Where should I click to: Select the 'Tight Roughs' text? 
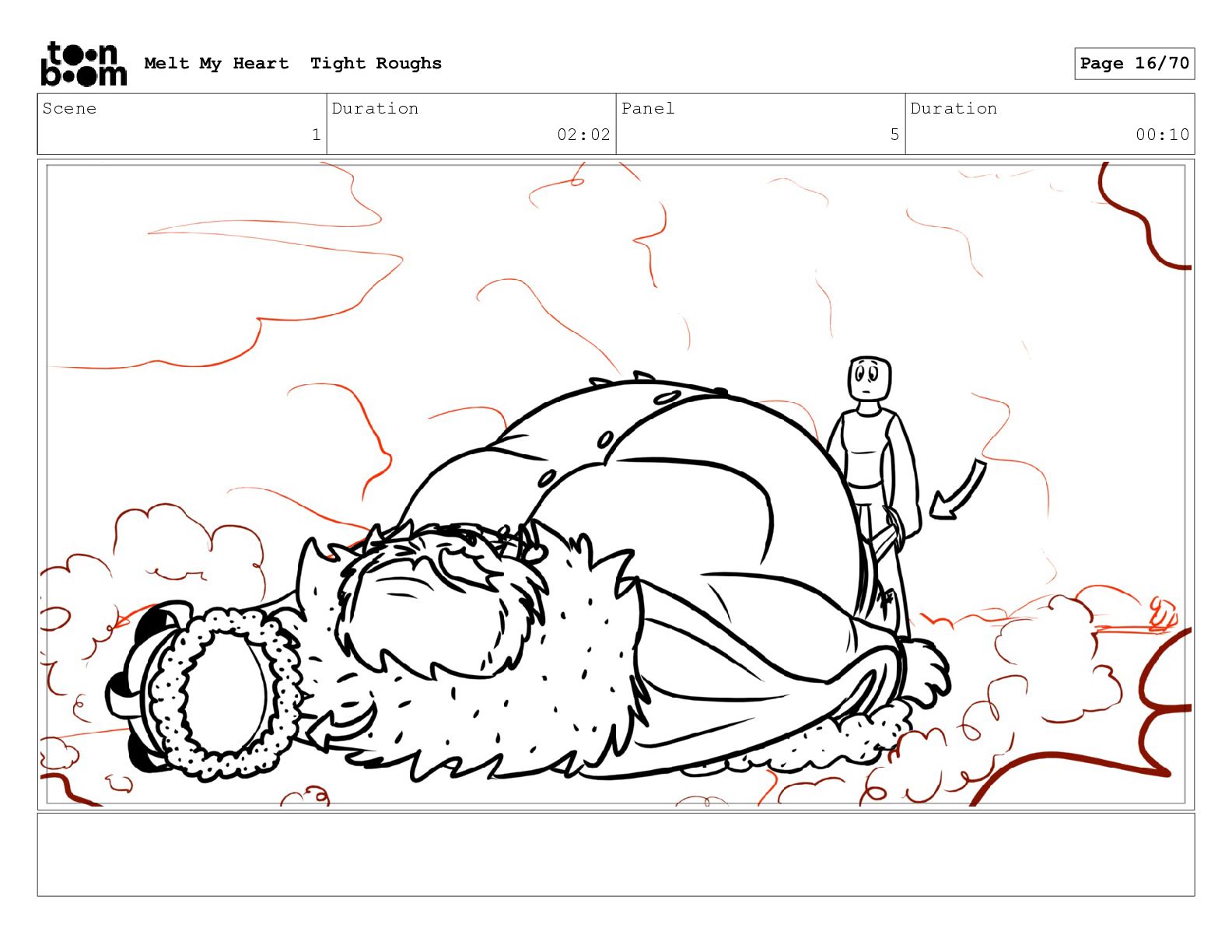tap(376, 63)
